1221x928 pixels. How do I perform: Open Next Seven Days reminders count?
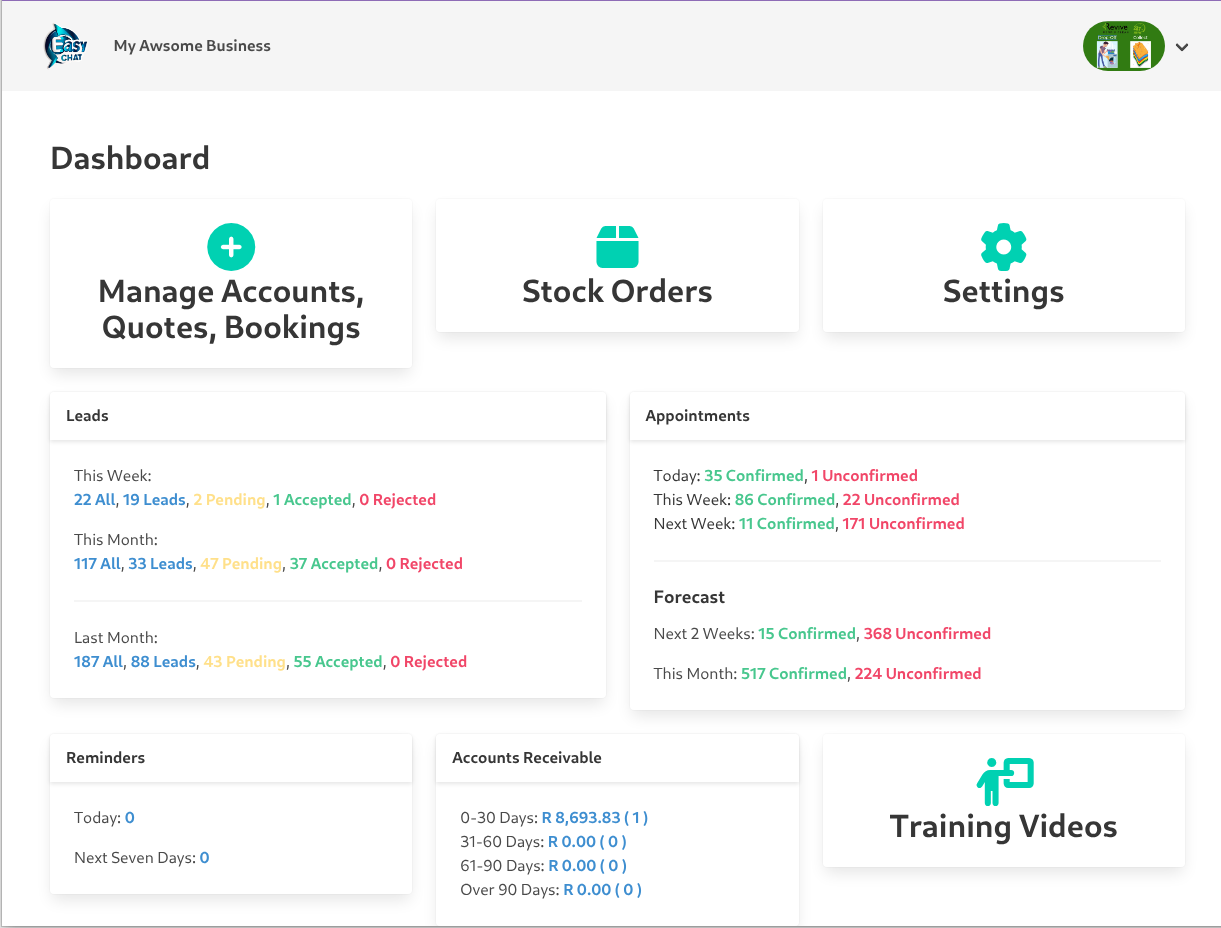(x=205, y=858)
